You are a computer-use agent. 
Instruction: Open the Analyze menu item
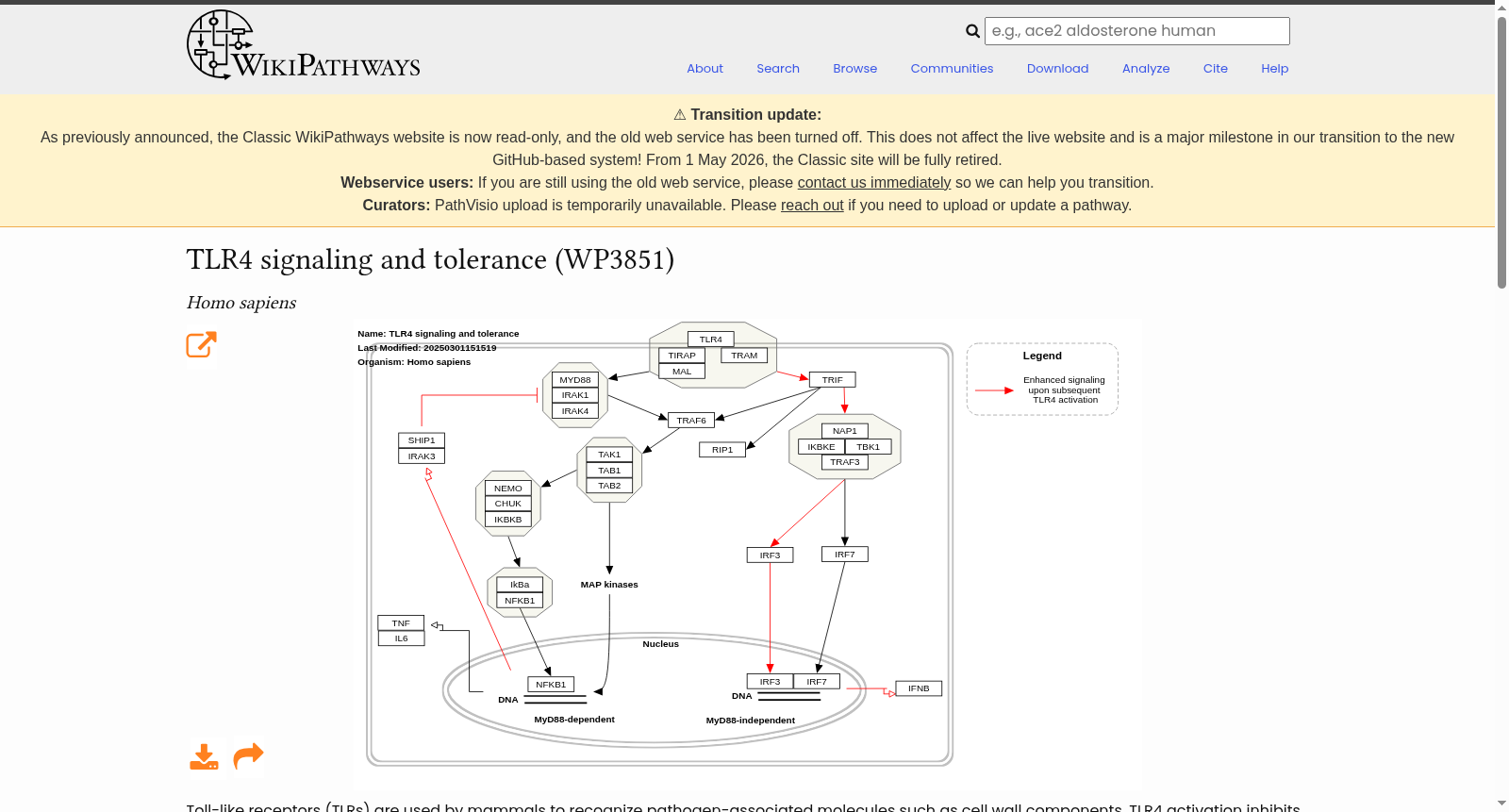point(1146,69)
